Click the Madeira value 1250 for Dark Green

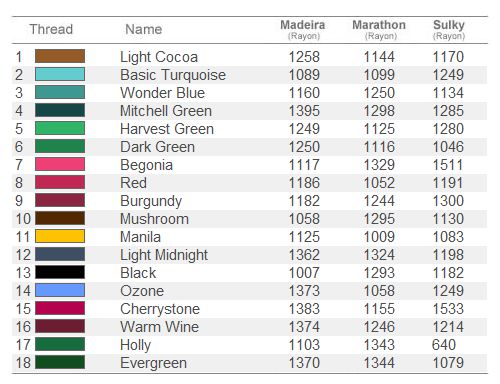click(304, 147)
